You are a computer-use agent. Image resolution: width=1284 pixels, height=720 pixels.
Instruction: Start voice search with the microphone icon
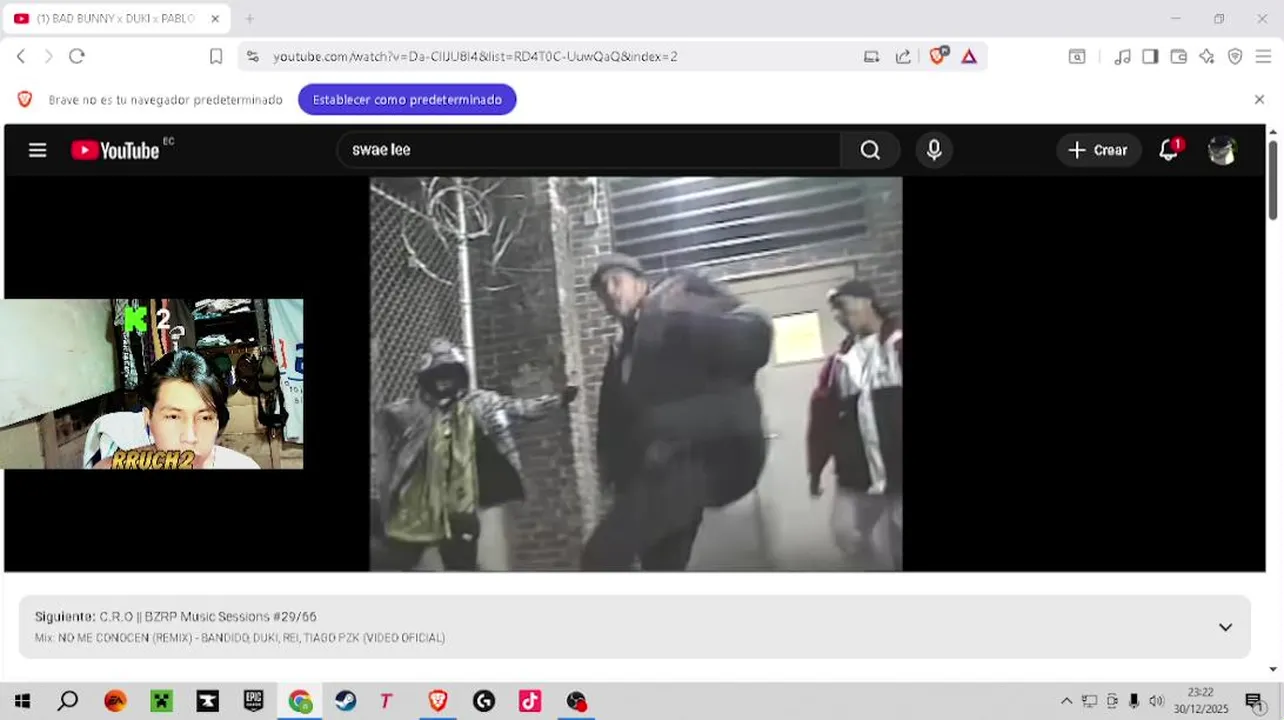(x=934, y=150)
